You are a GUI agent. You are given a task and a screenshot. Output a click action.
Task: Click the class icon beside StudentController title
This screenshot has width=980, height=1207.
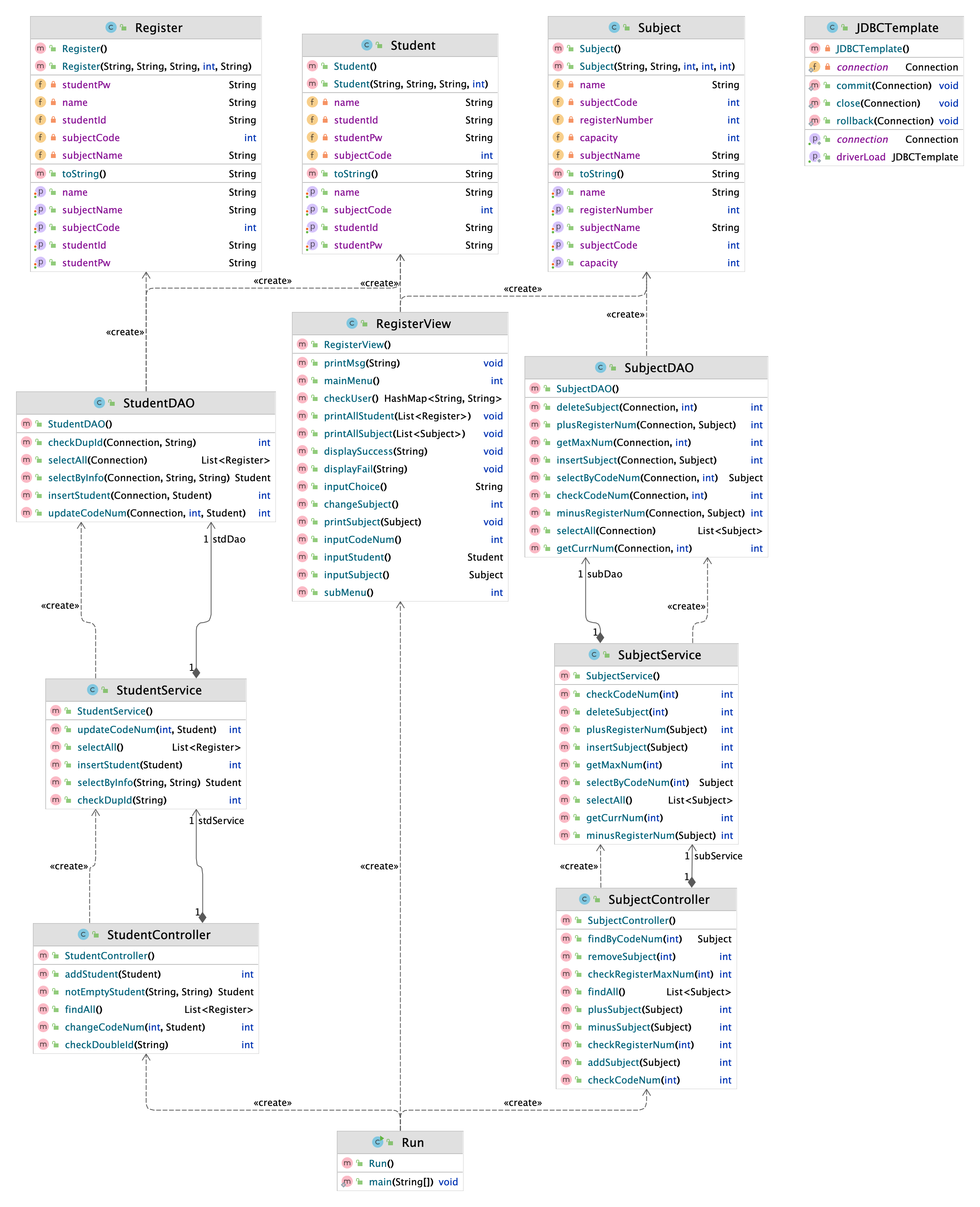tap(83, 934)
